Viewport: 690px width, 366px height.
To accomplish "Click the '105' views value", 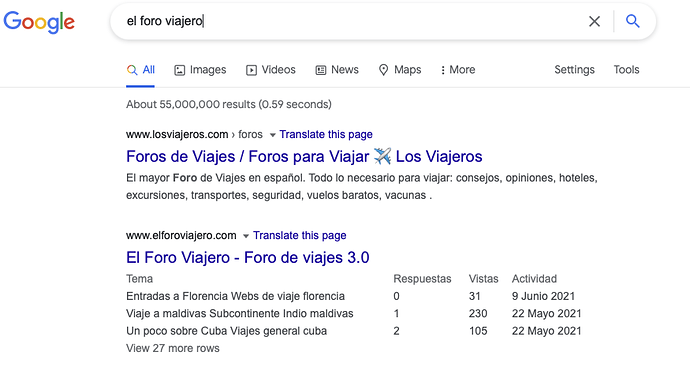I will (x=478, y=331).
